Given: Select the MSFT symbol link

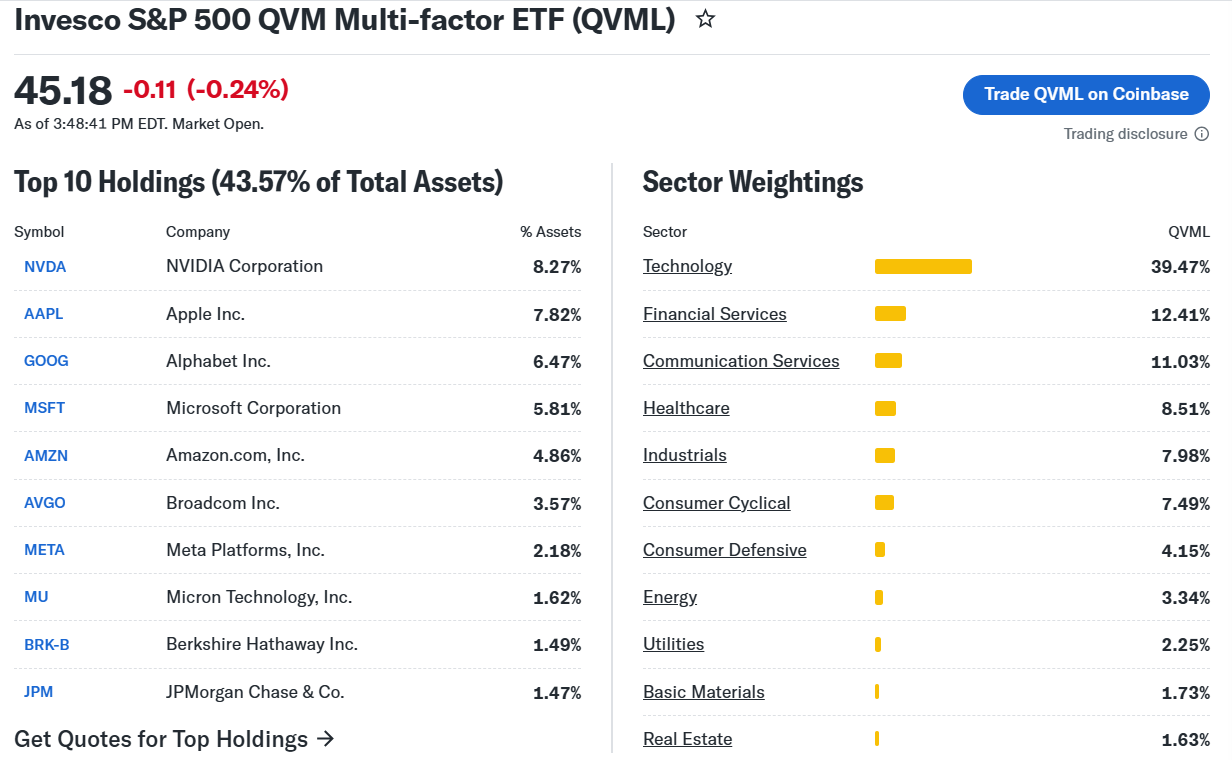Looking at the screenshot, I should [45, 408].
